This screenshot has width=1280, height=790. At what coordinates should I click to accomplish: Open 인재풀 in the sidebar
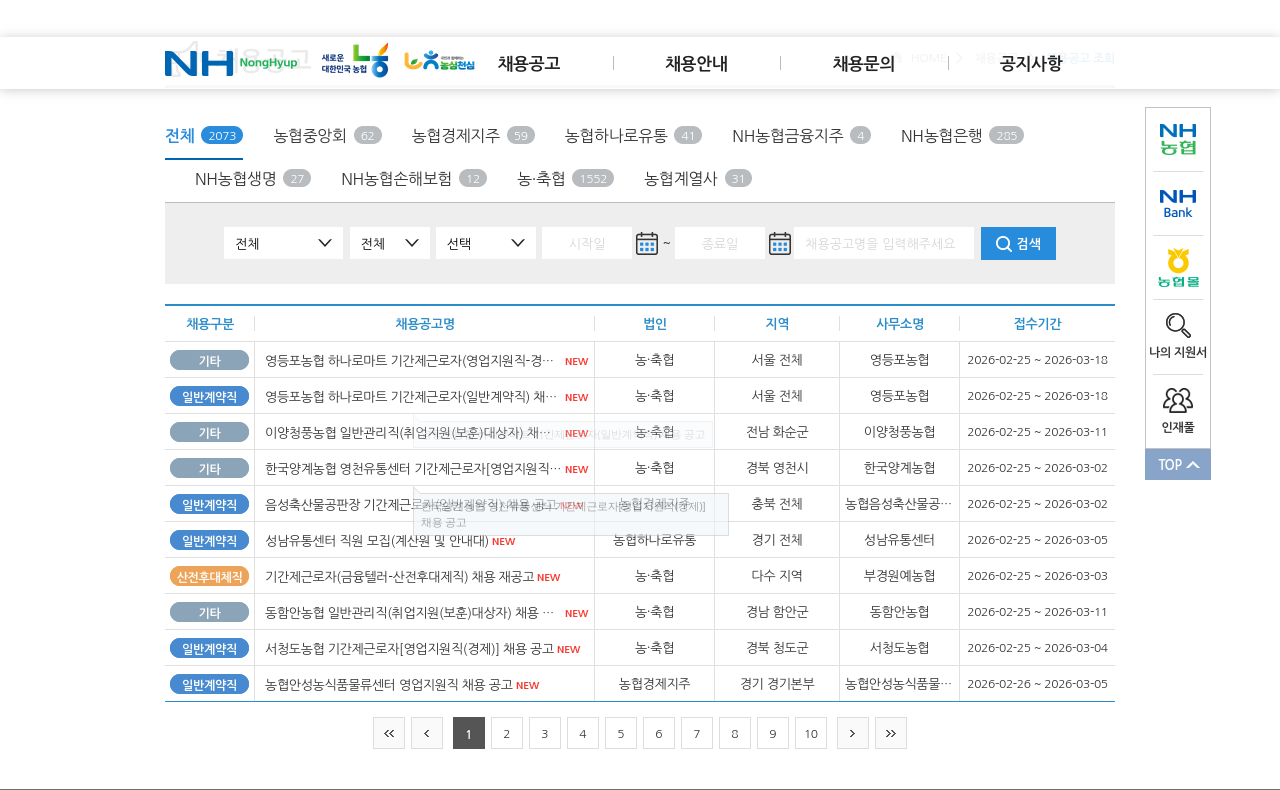click(1178, 411)
